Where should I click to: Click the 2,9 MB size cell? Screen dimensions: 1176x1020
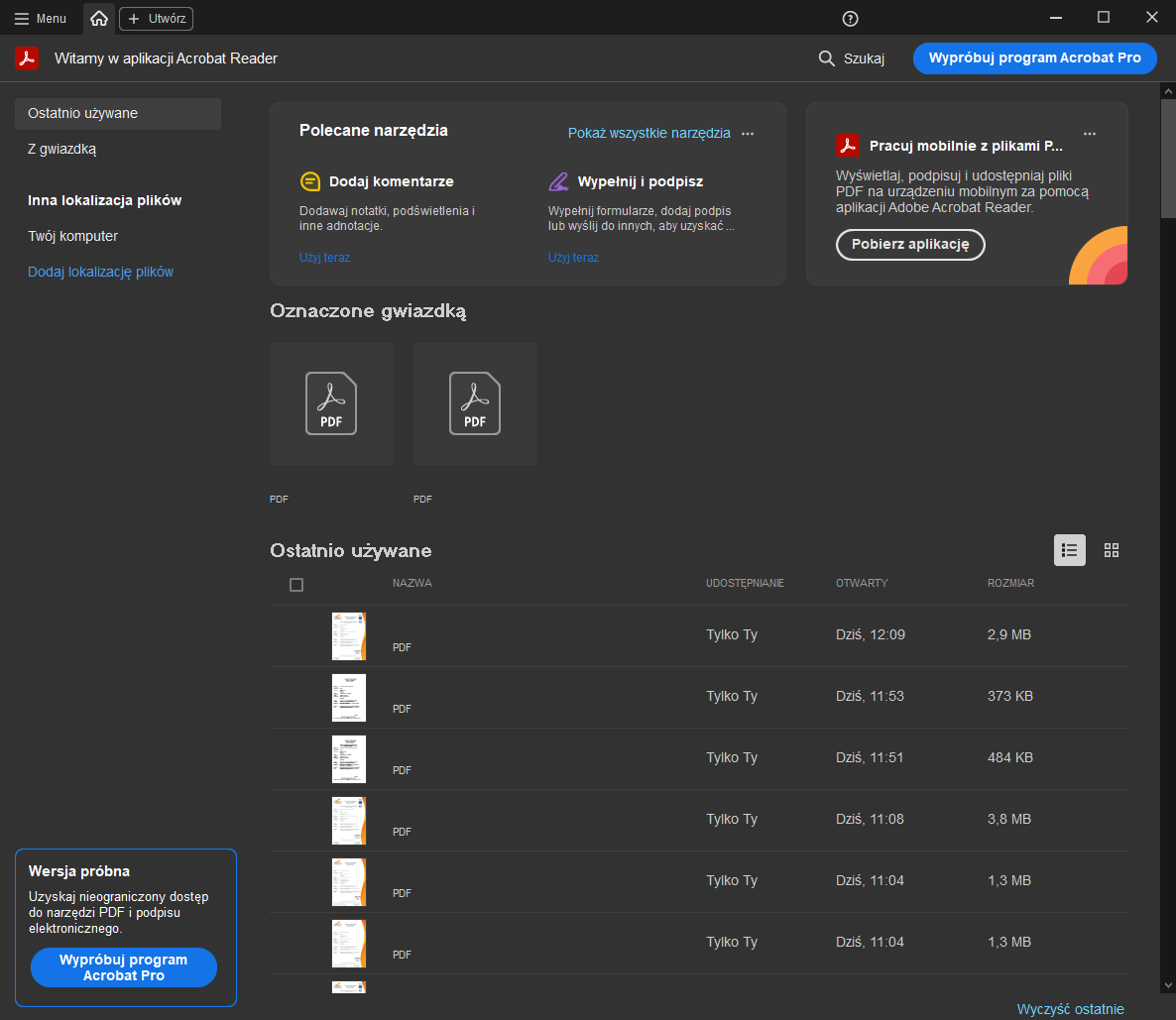1008,634
